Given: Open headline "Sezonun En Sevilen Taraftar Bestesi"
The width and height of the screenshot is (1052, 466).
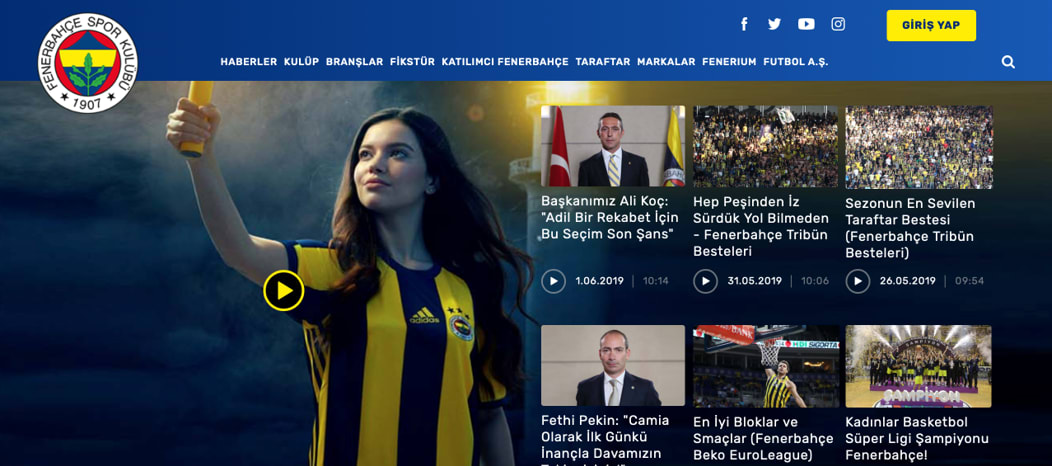Looking at the screenshot, I should point(910,228).
